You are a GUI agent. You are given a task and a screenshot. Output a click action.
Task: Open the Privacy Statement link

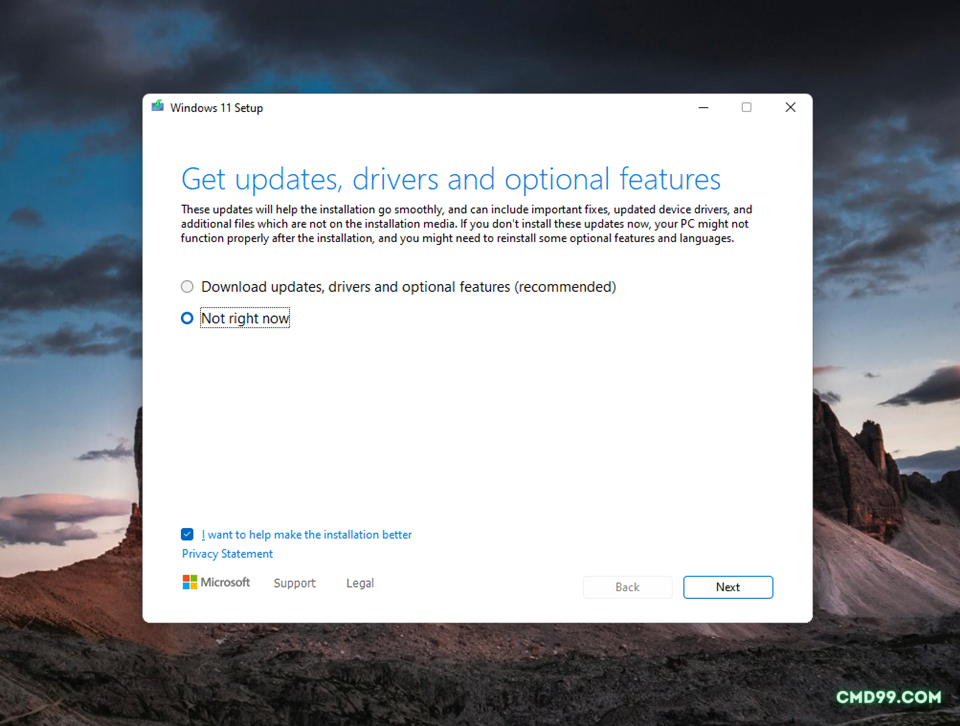227,553
